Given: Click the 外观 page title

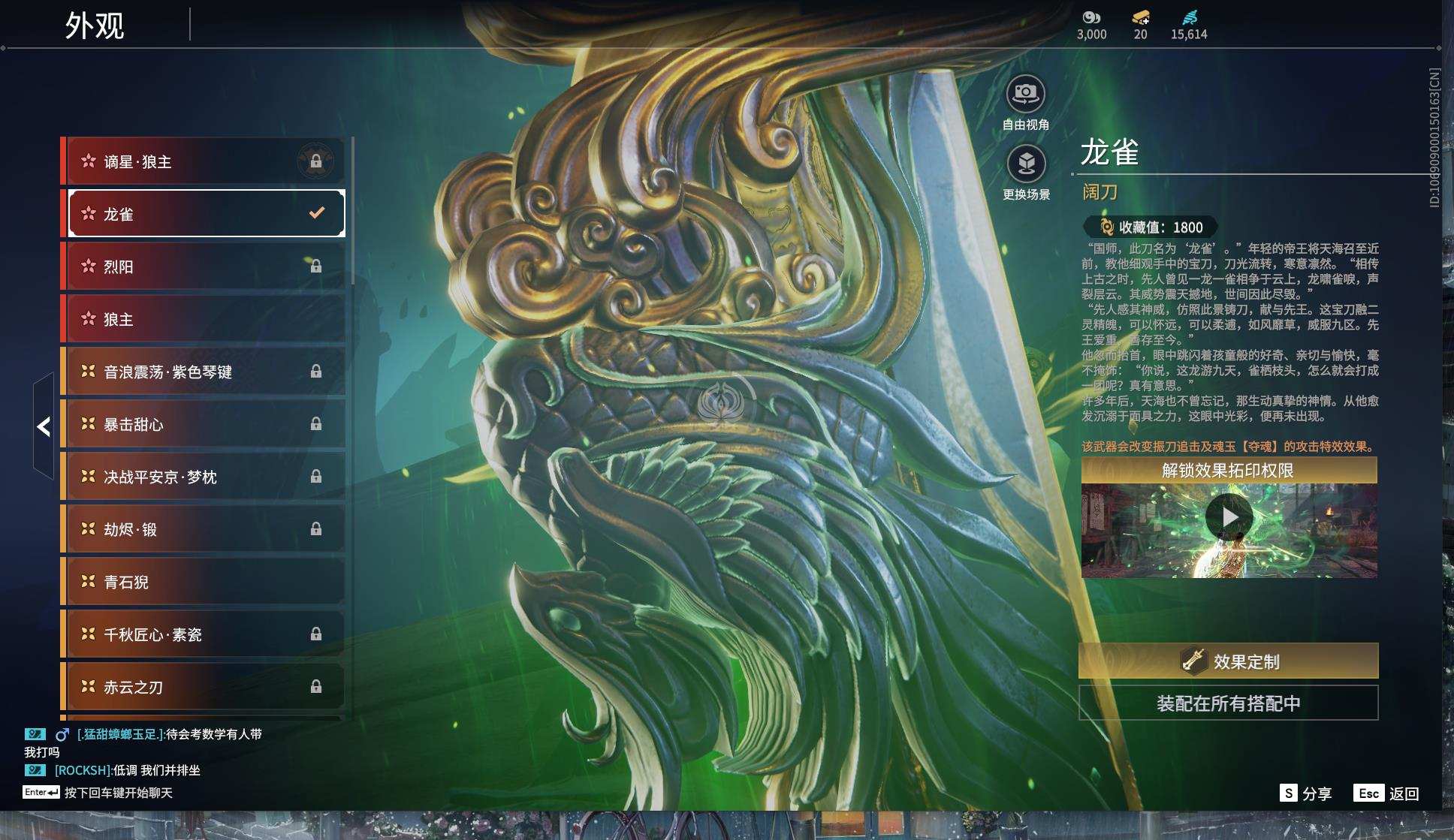Looking at the screenshot, I should (x=95, y=26).
